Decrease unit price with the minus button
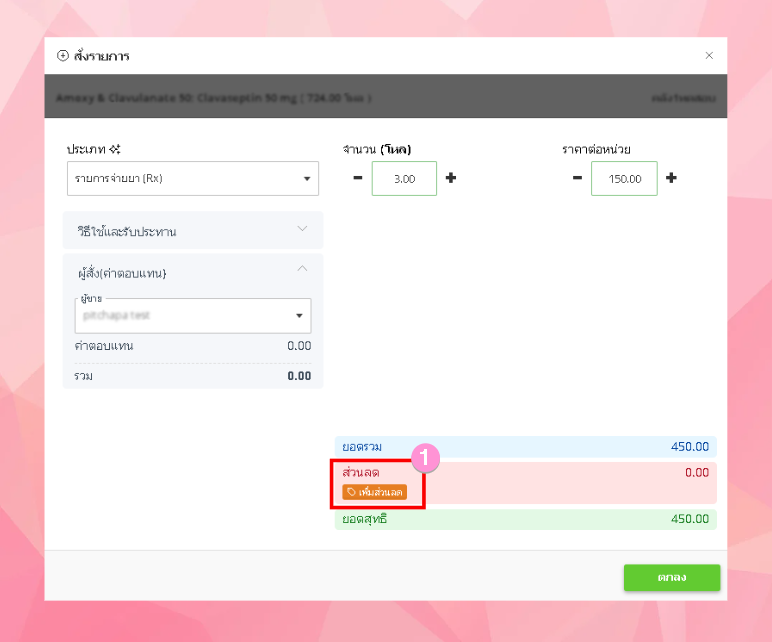Screen dimensions: 772x642 (578, 178)
